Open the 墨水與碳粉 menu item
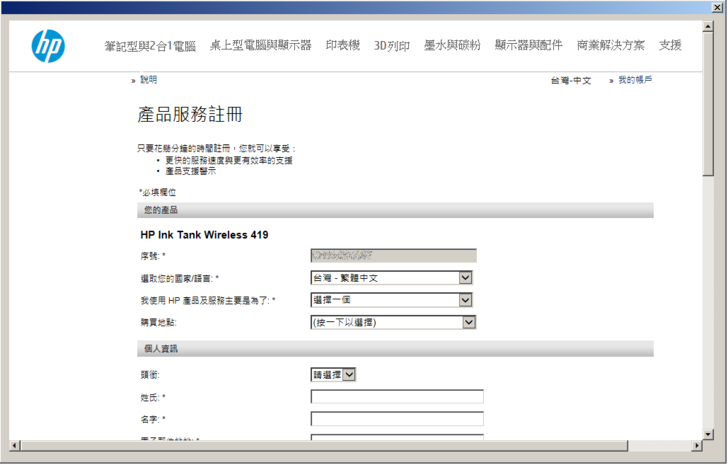The image size is (728, 465). tap(452, 45)
